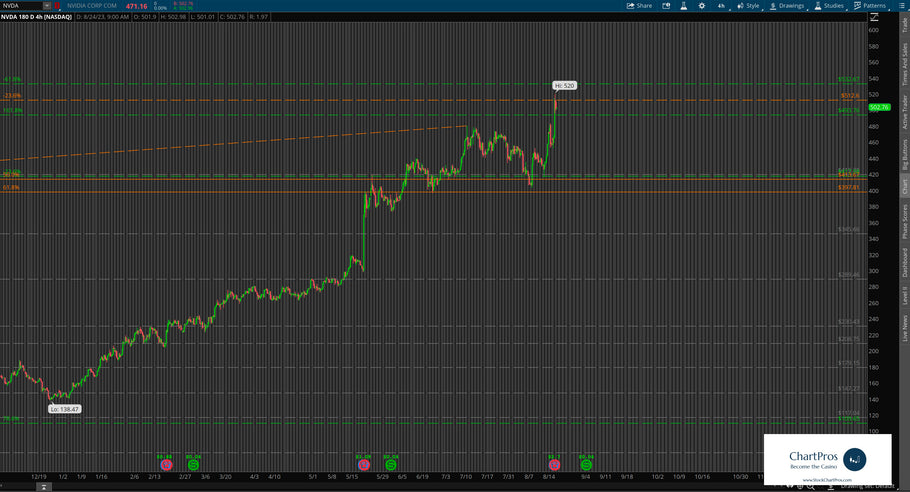Open the 4h timeframe selector
910x492 pixels.
click(721, 6)
